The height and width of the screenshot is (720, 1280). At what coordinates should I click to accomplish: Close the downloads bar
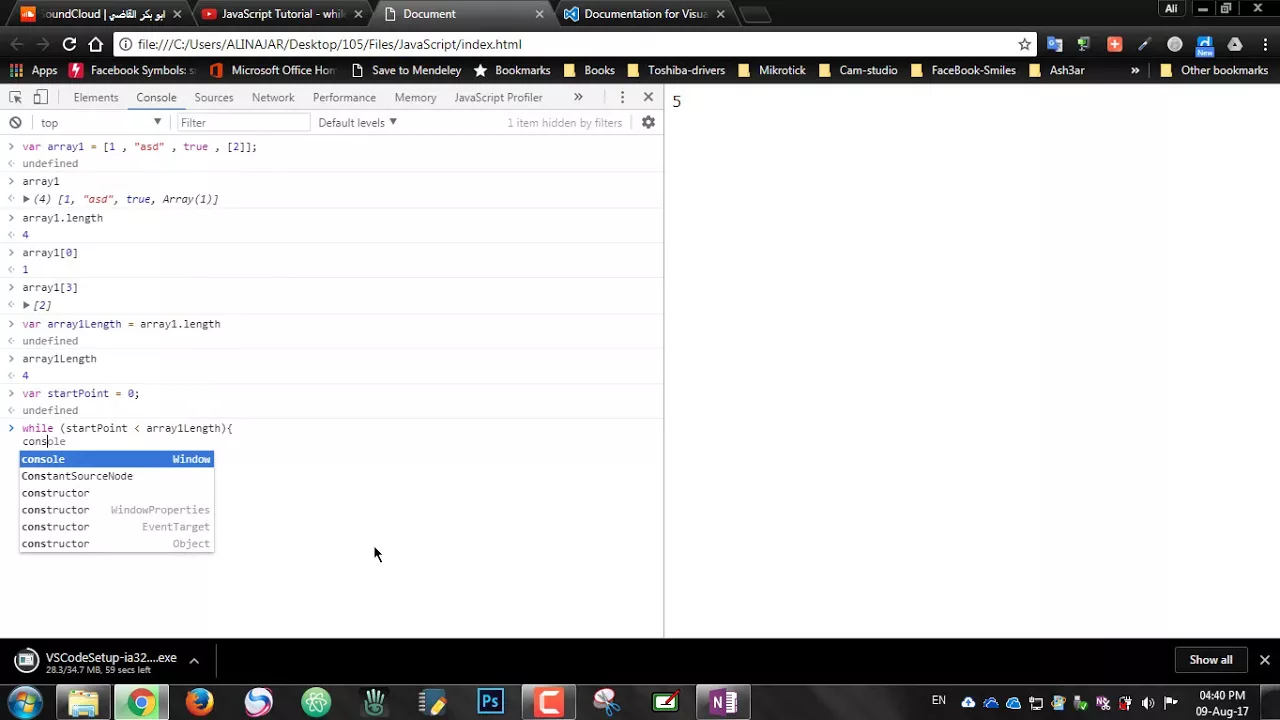click(1264, 660)
